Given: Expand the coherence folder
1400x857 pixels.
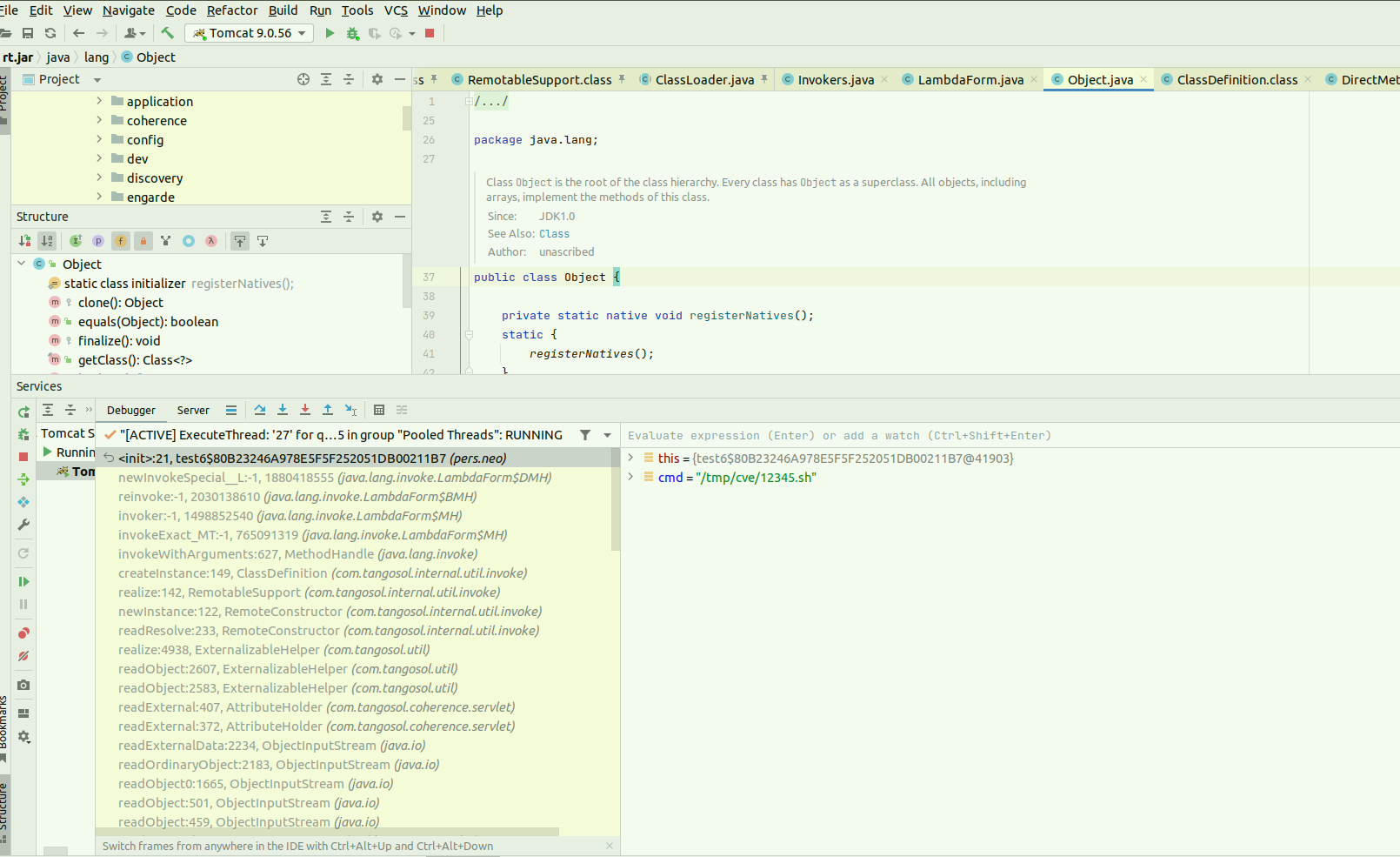Looking at the screenshot, I should [99, 120].
